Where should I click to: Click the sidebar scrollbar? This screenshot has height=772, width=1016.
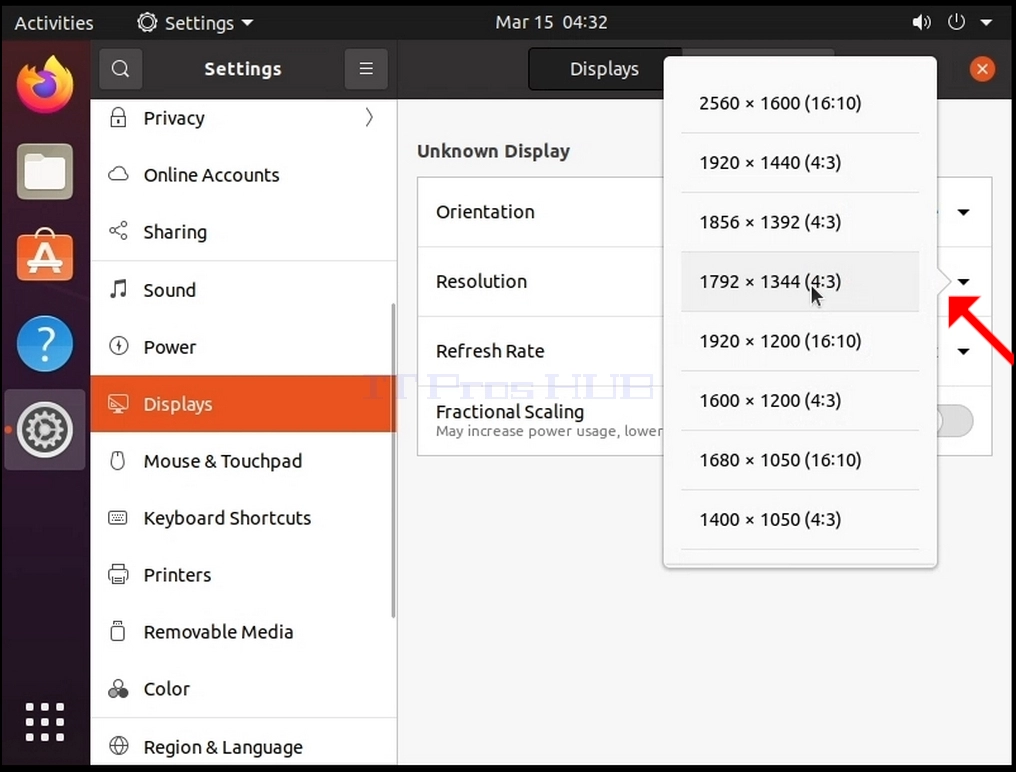[393, 460]
